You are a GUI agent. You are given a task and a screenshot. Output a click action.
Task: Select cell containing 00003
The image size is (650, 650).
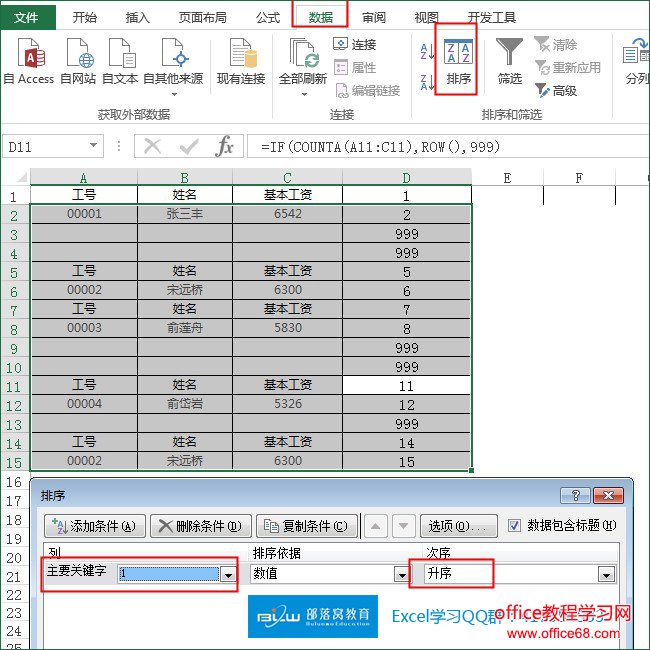(x=84, y=328)
